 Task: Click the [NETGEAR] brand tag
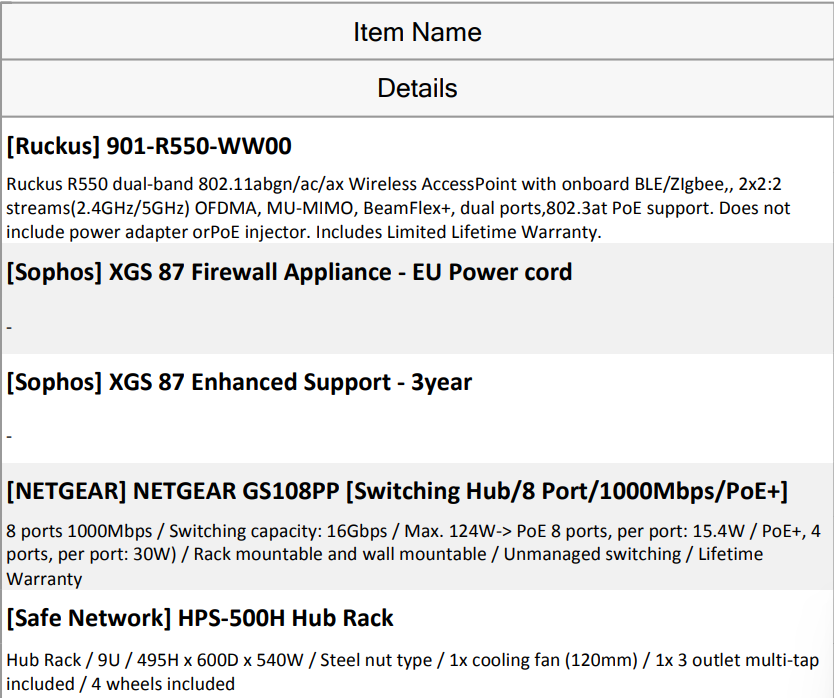click(66, 491)
